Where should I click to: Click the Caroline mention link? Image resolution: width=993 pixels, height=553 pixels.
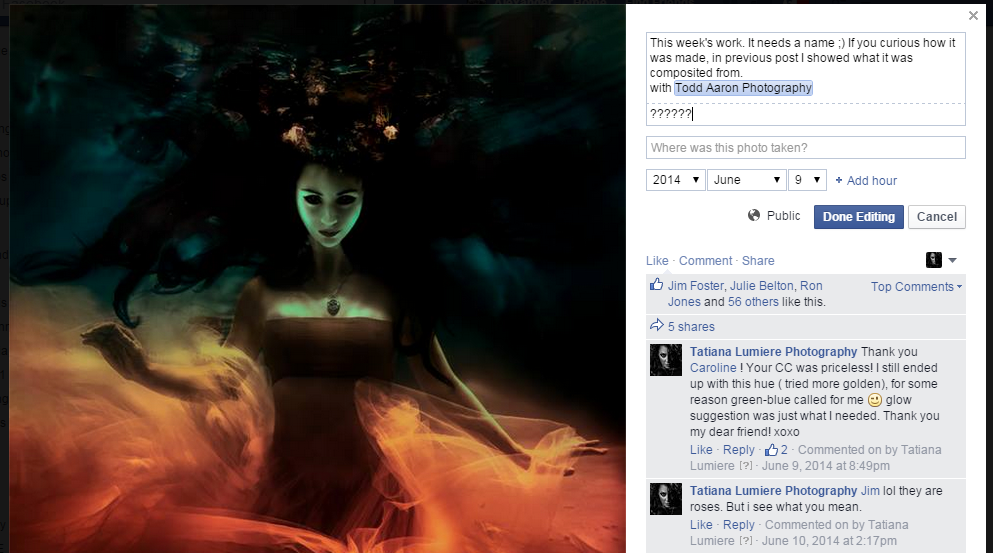pos(713,368)
